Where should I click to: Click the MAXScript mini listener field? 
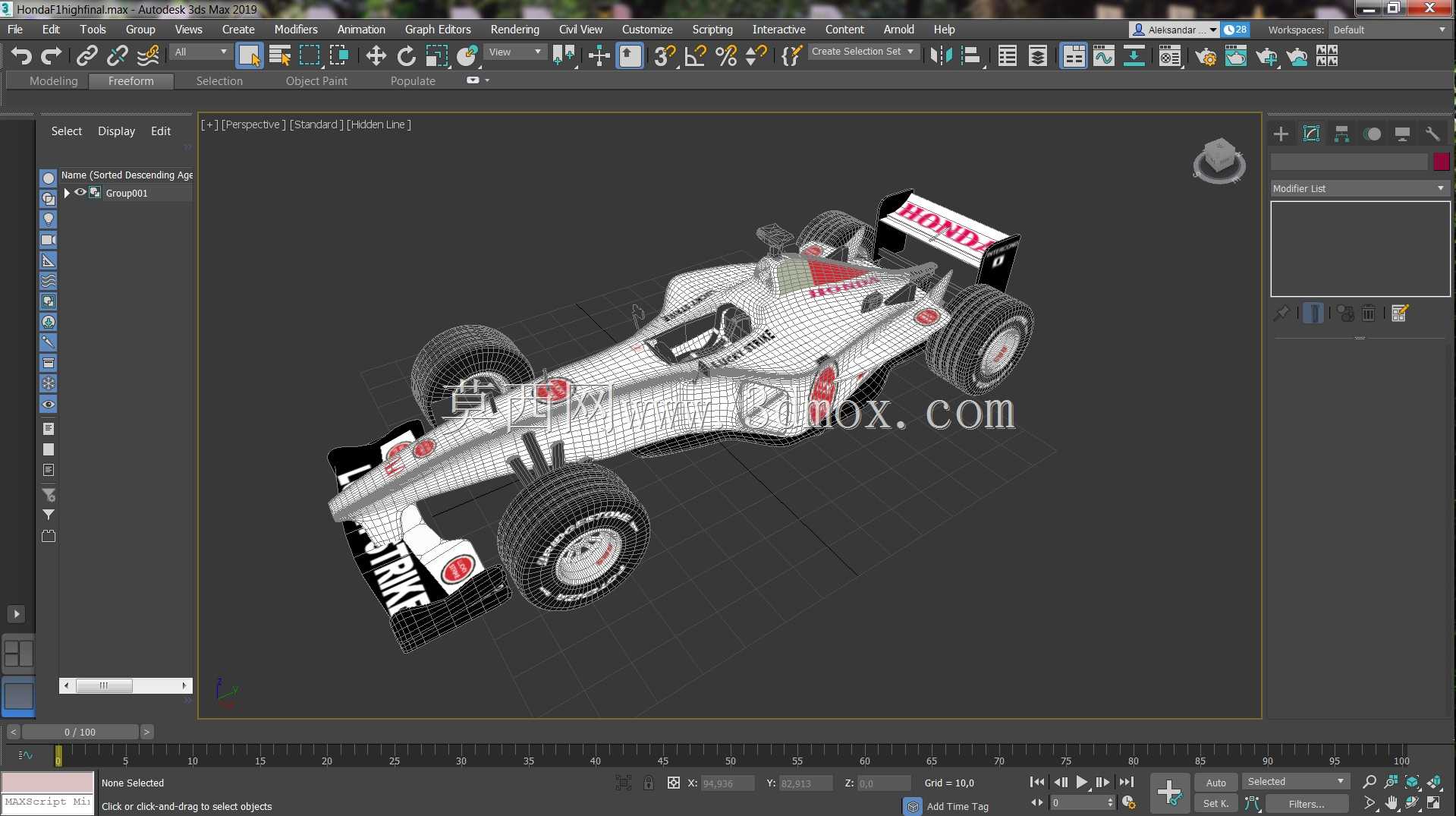[x=48, y=802]
